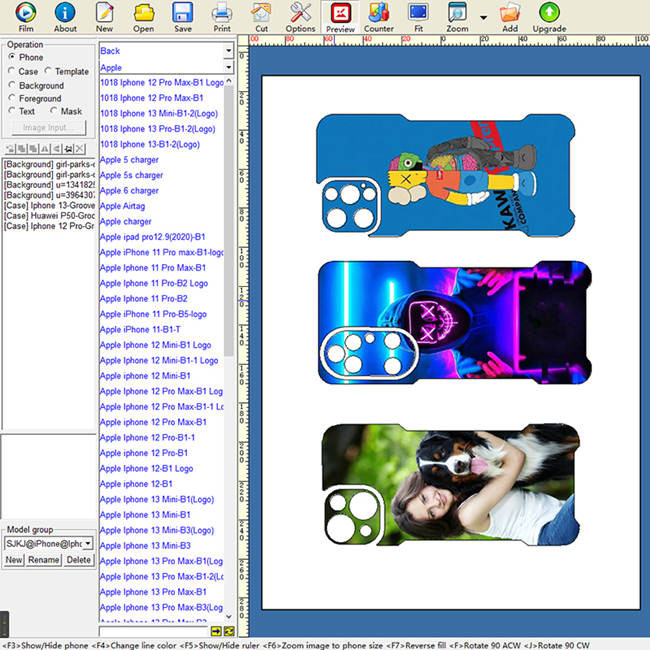Choose model Apple 5s charger
Viewport: 650px width, 650px height.
click(x=131, y=175)
